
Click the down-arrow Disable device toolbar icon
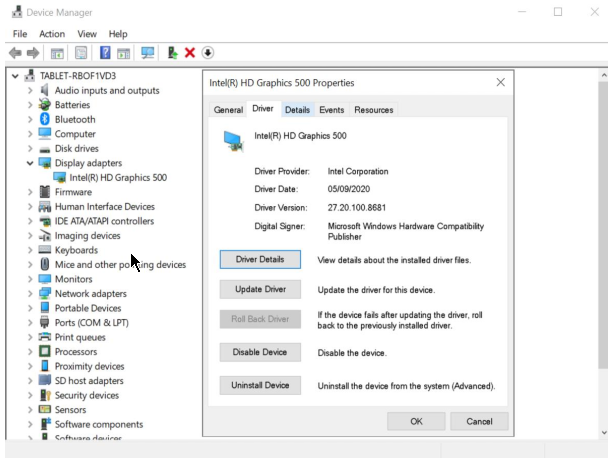[207, 53]
